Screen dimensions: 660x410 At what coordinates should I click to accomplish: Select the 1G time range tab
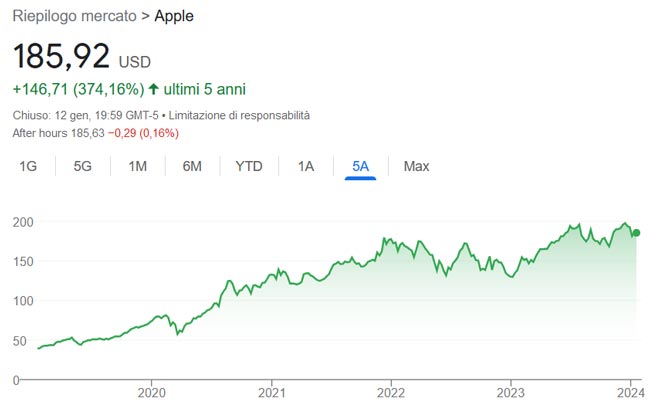pyautogui.click(x=29, y=166)
